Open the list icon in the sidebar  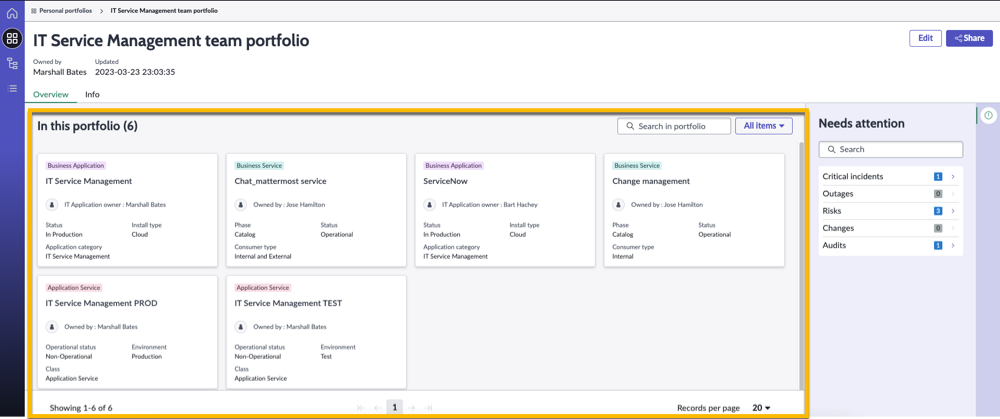(12, 88)
